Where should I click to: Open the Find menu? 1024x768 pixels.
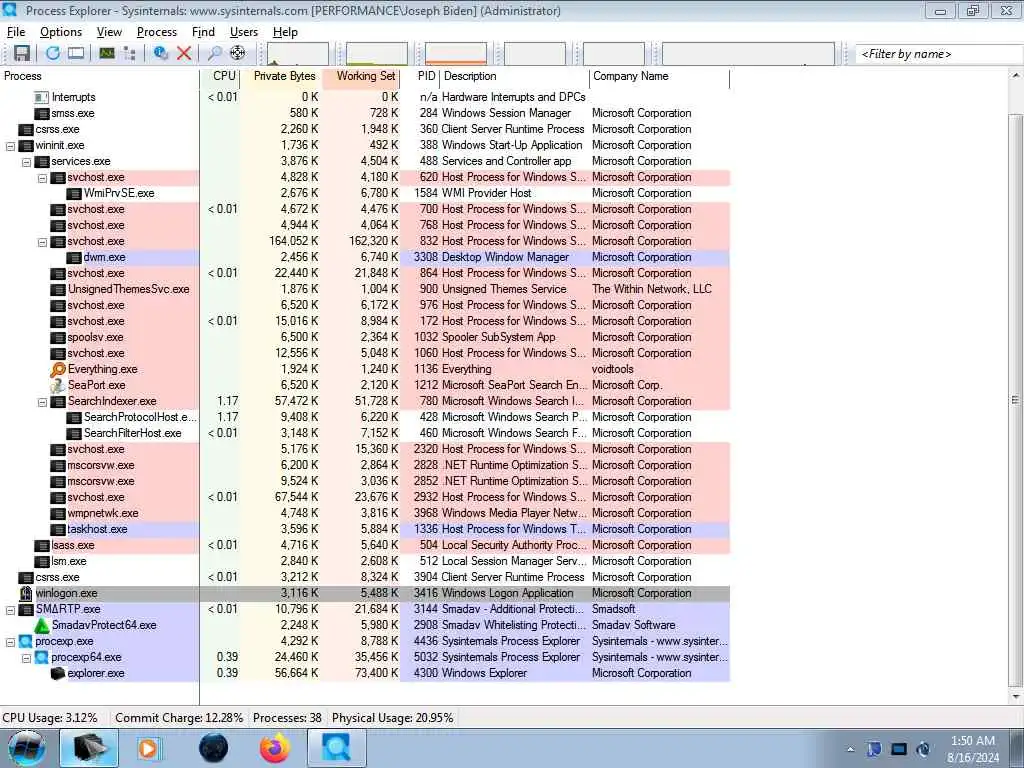coord(203,32)
